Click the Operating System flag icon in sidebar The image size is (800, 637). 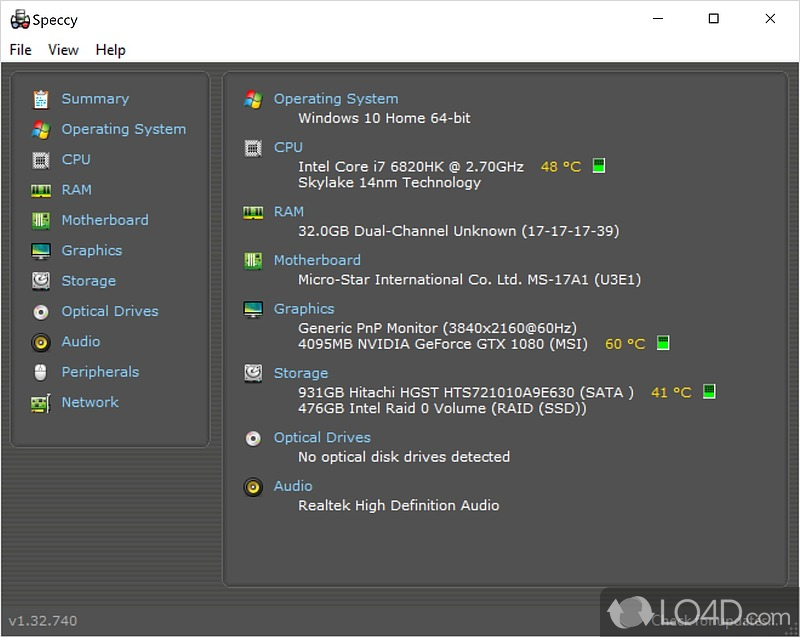pos(41,130)
